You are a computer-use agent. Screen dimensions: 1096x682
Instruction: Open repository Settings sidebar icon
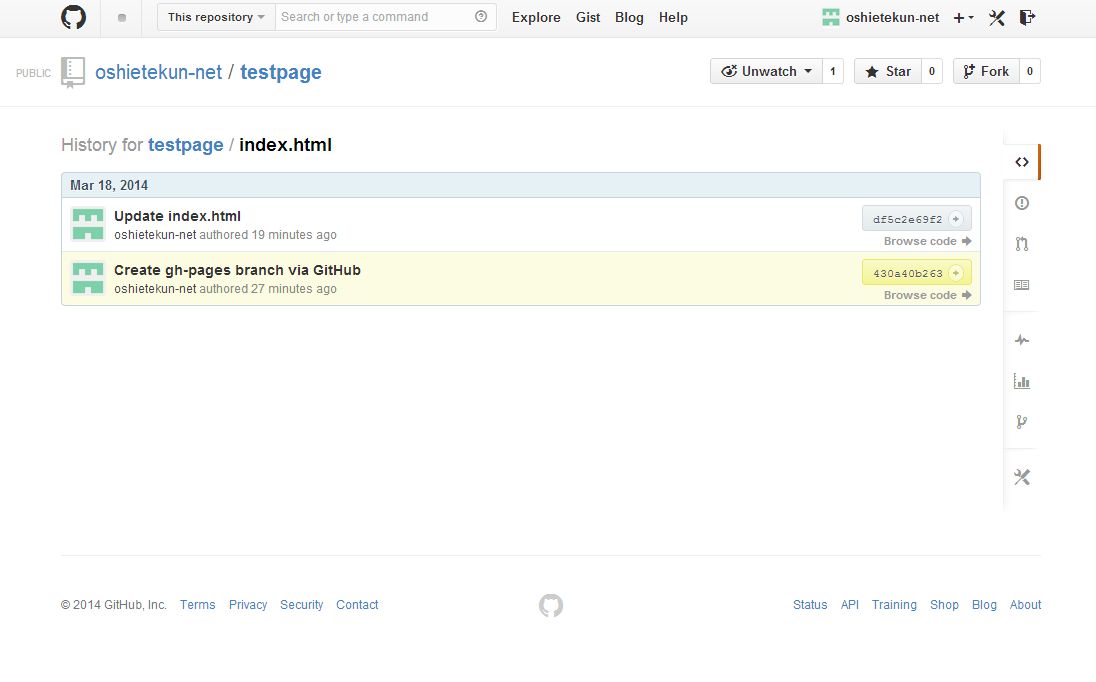[1022, 477]
